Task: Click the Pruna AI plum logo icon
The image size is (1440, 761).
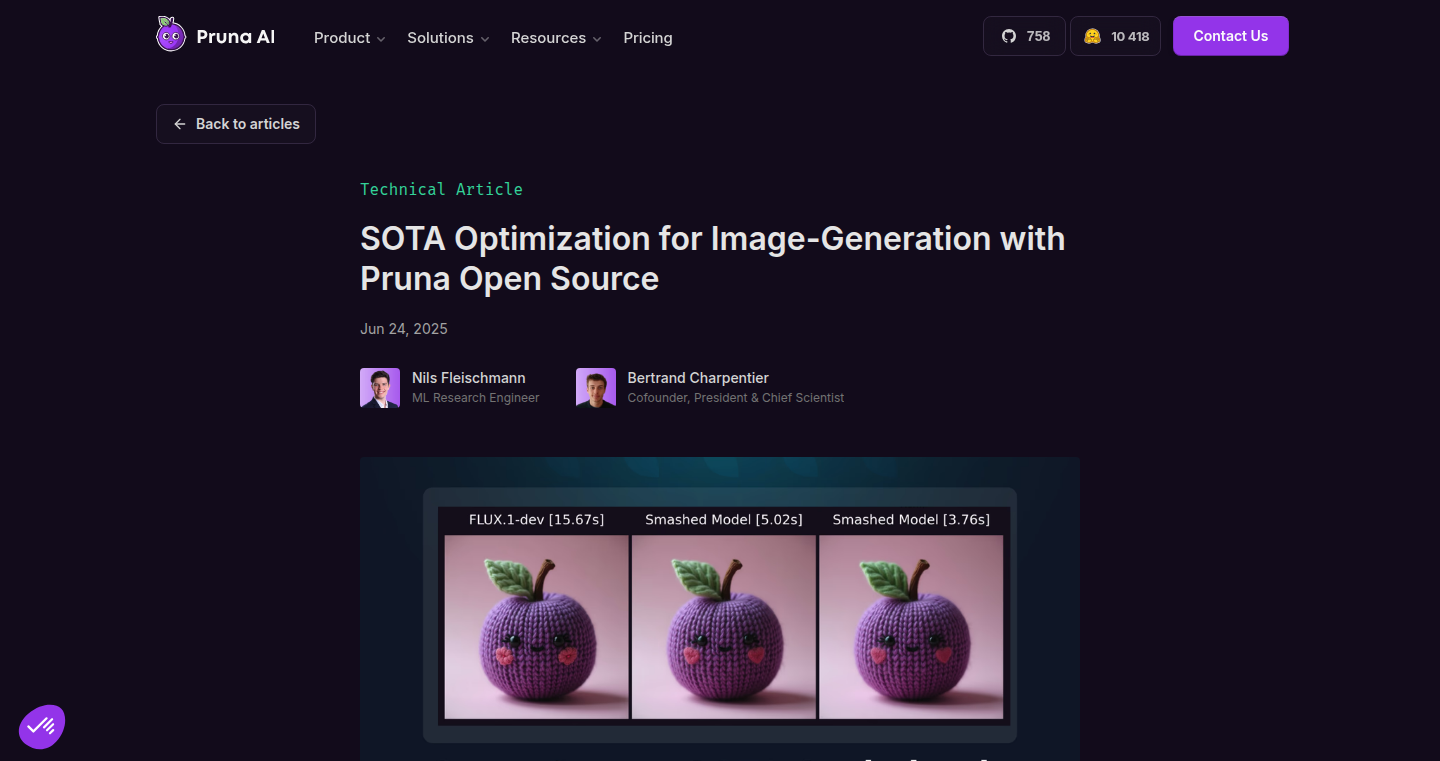Action: (171, 35)
